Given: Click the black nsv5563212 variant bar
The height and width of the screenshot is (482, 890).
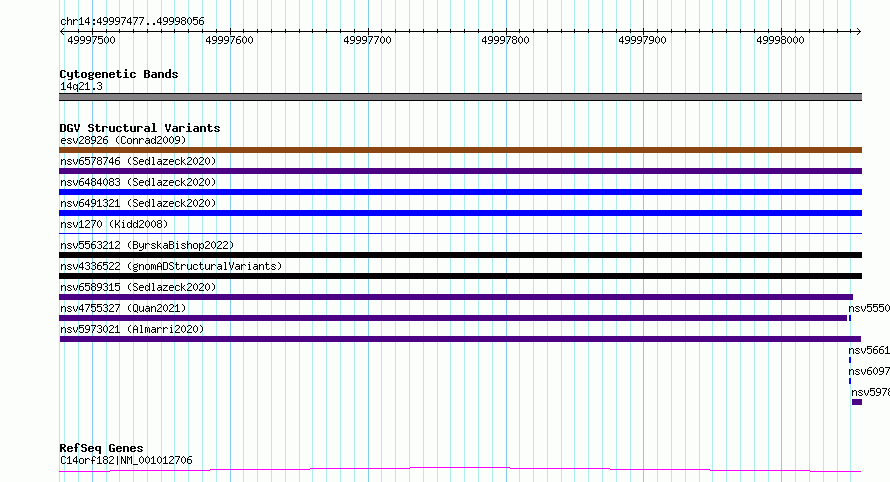Looking at the screenshot, I should pos(460,255).
